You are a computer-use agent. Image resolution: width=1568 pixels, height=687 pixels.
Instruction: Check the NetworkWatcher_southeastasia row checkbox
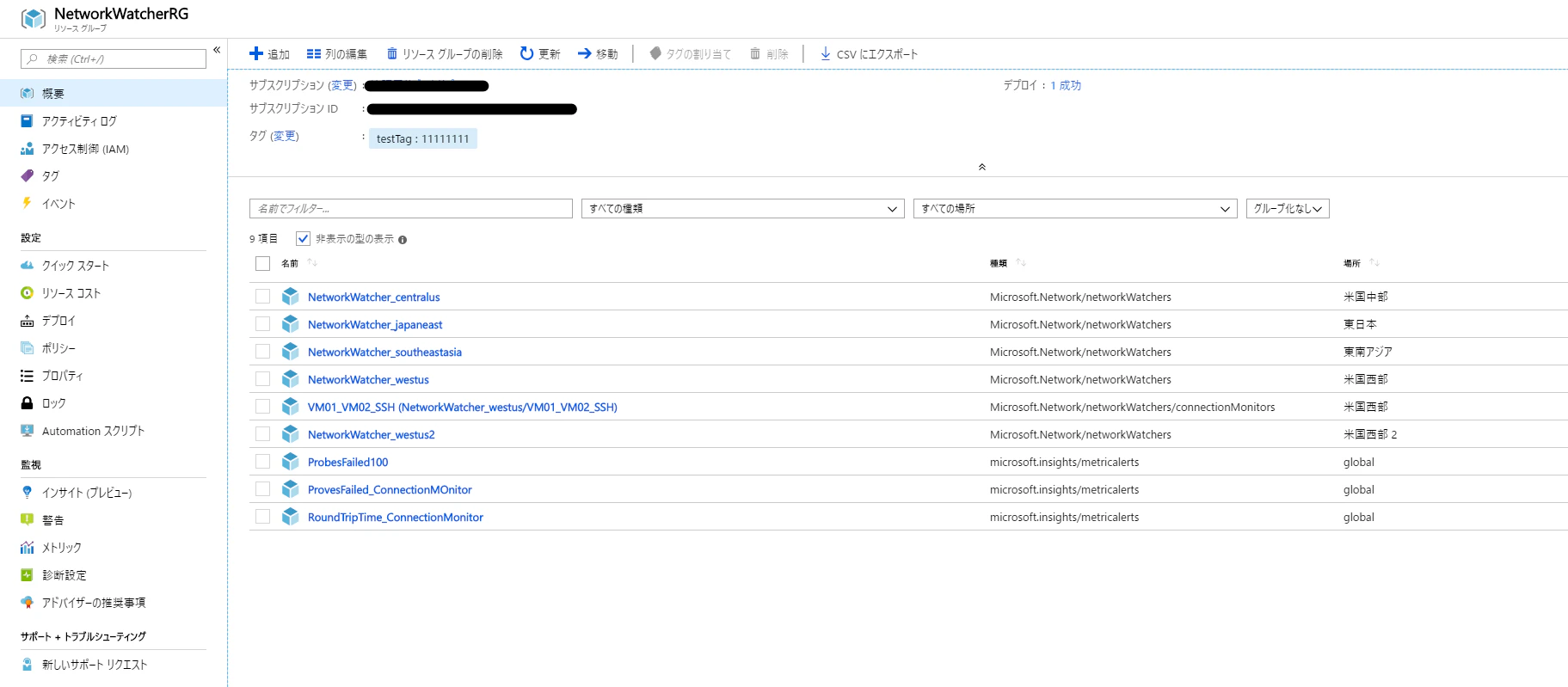click(263, 352)
